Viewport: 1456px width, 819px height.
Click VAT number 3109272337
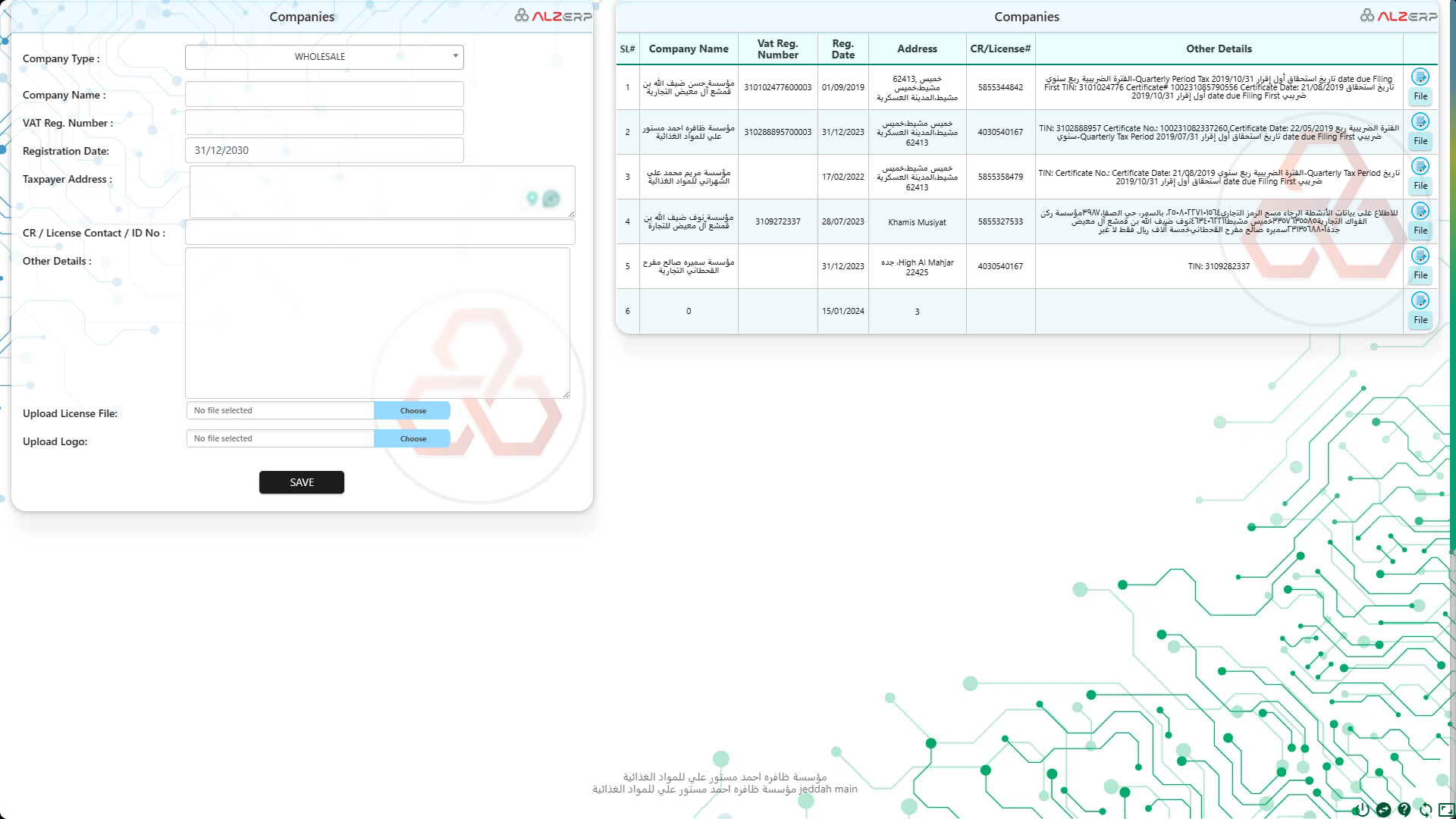[x=778, y=221]
